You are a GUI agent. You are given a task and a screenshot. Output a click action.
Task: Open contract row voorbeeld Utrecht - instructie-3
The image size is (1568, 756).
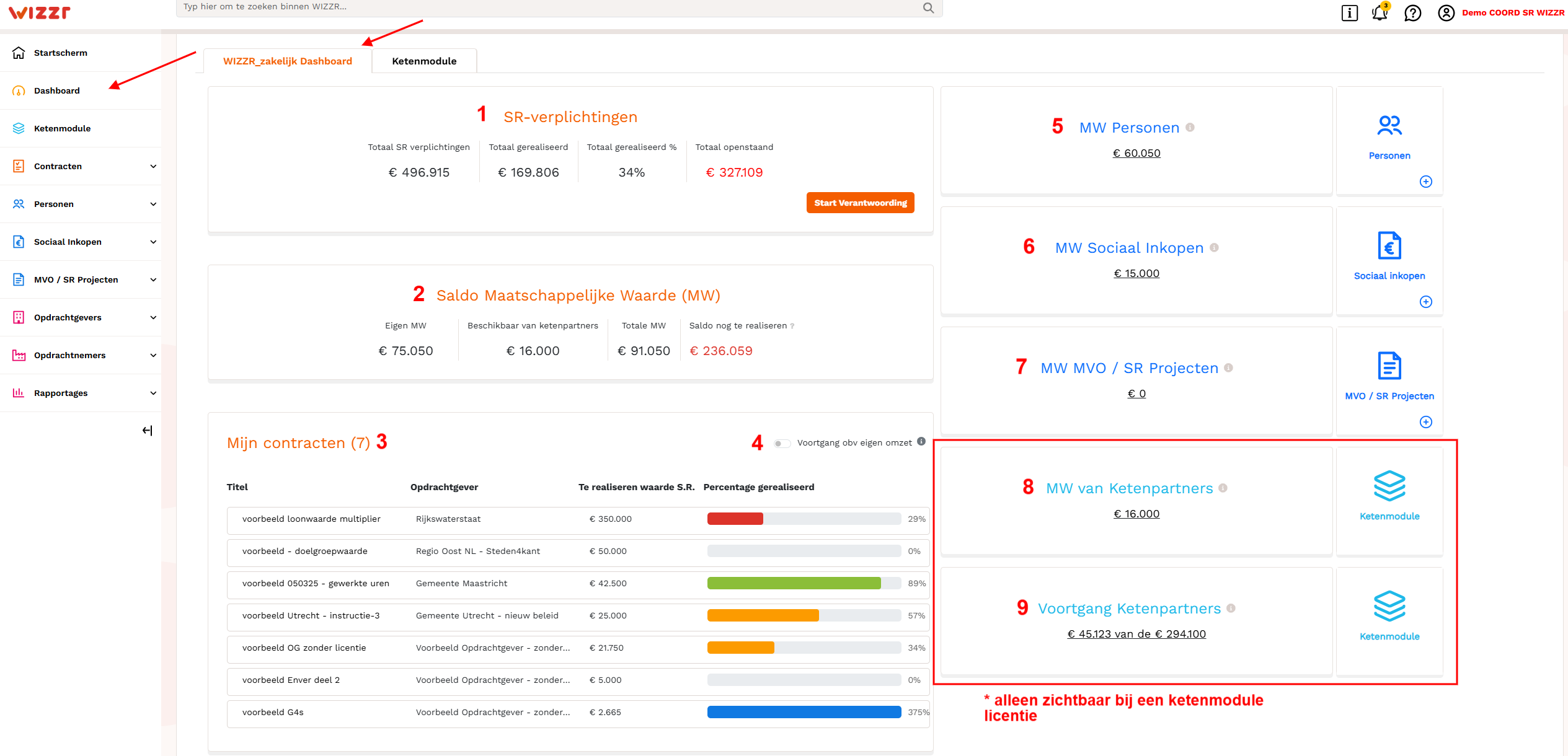coord(578,616)
